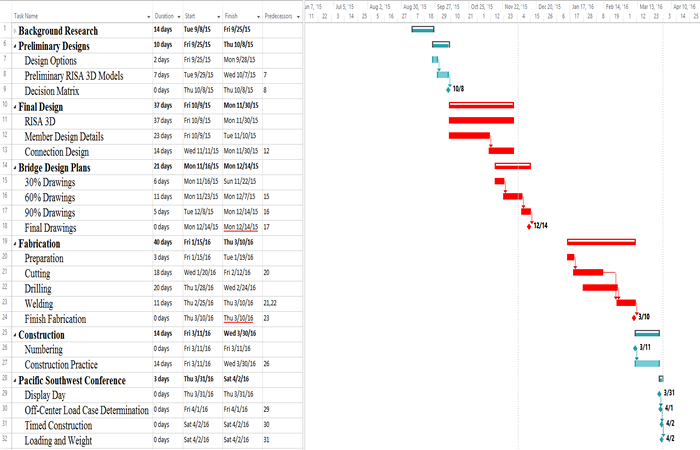Open the Finish column filter dropdown
Viewport: 700px width, 450px height.
pos(256,17)
